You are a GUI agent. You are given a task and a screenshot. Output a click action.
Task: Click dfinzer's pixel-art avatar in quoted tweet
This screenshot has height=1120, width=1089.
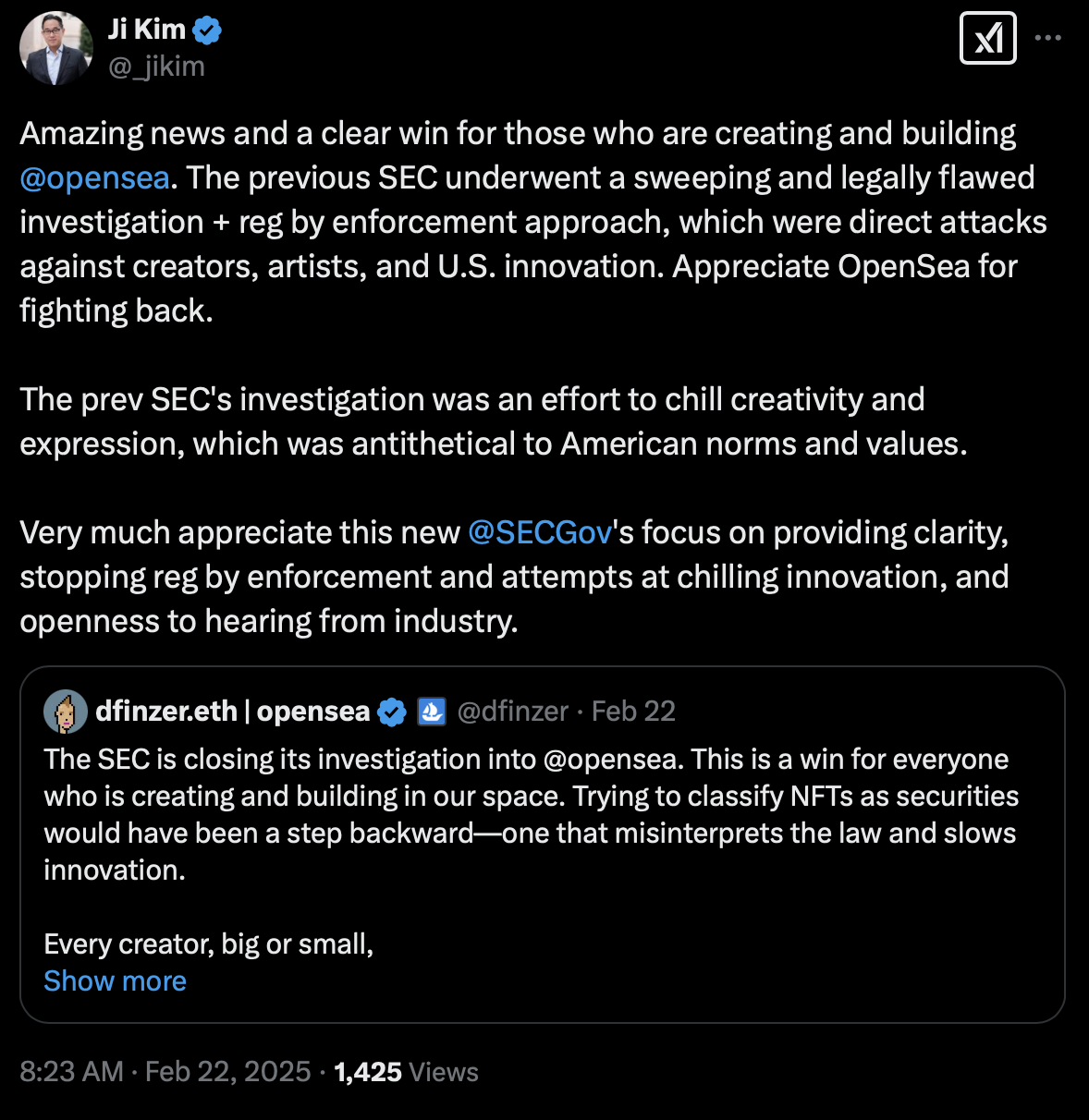pyautogui.click(x=66, y=711)
